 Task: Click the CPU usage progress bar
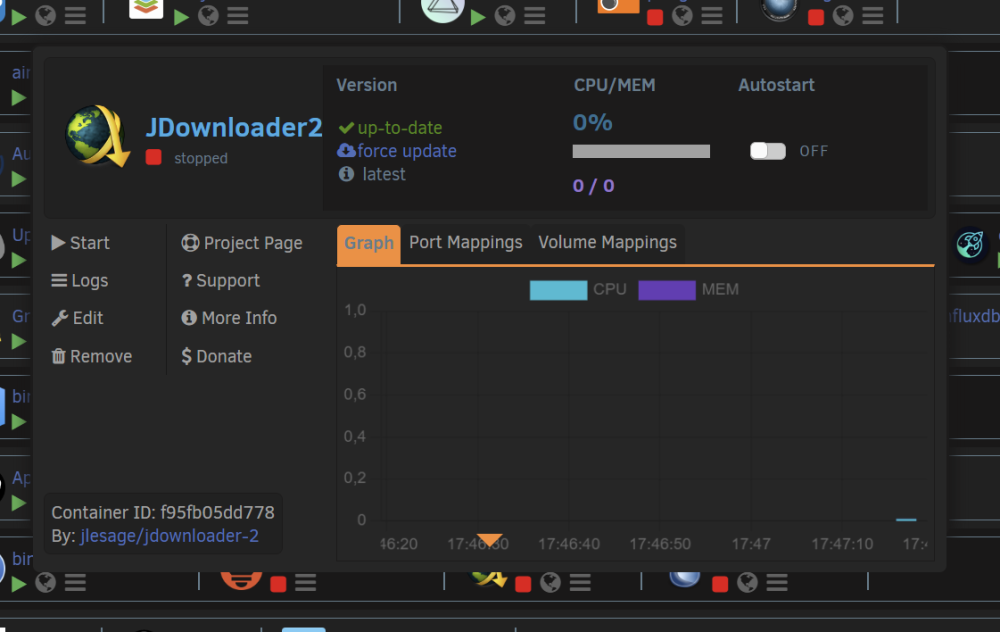tap(641, 151)
